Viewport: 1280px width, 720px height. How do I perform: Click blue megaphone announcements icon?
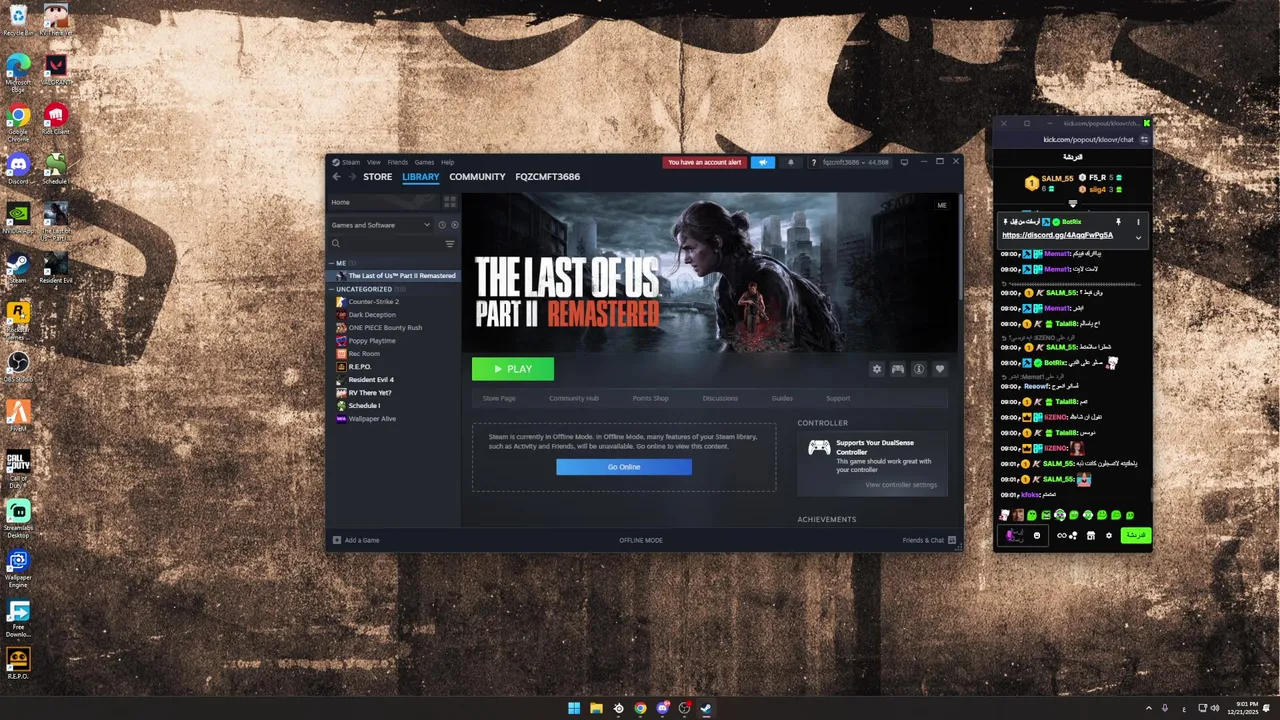763,162
